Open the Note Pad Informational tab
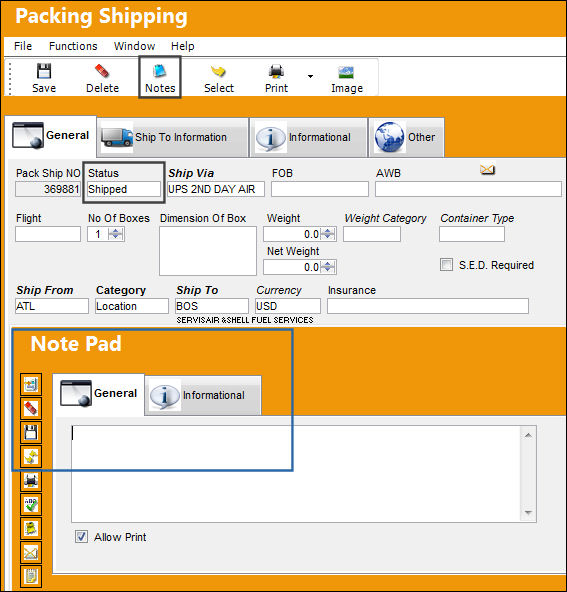The image size is (567, 592). coord(203,395)
